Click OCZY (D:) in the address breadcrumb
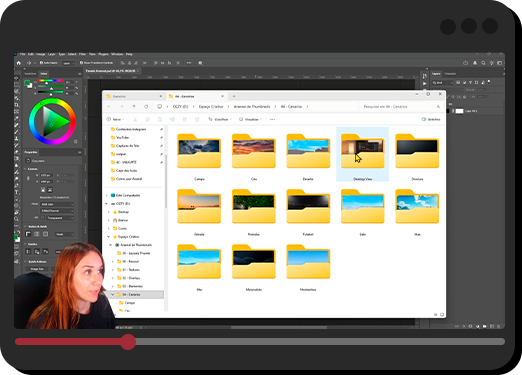 pyautogui.click(x=180, y=107)
